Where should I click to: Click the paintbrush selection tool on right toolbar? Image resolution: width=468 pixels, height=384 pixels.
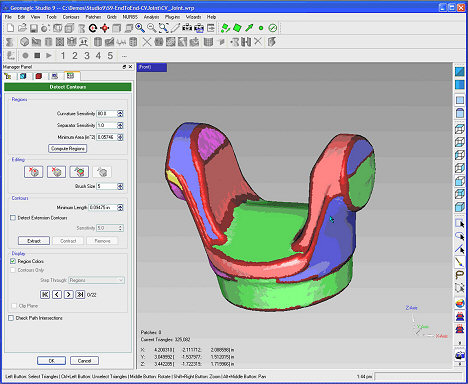pos(460,262)
